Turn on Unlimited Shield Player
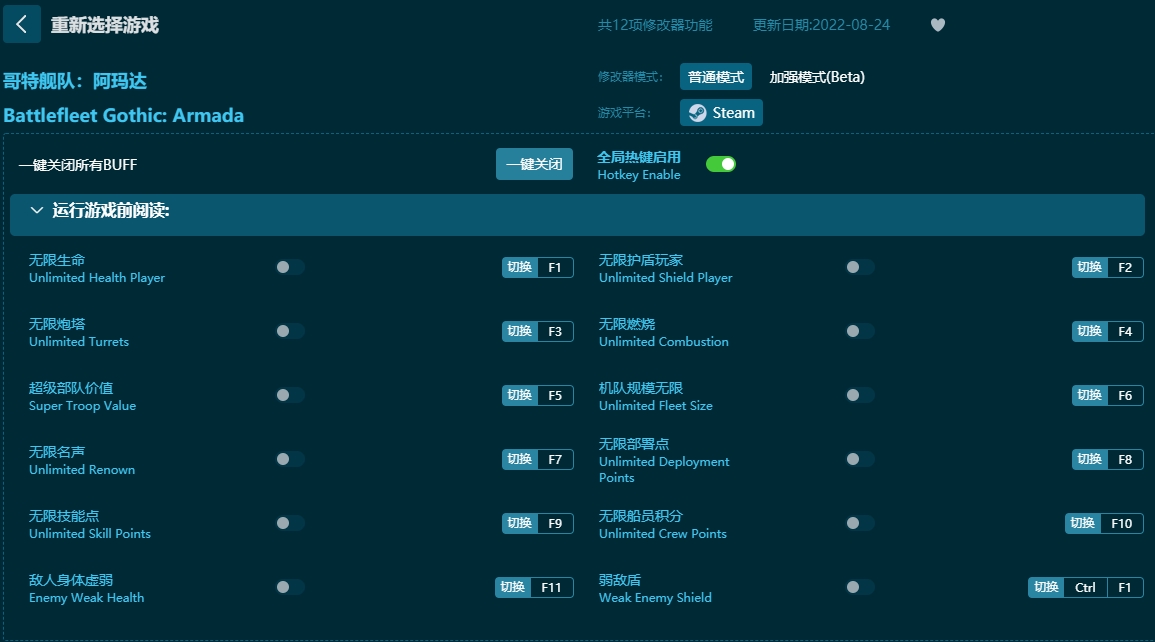Image resolution: width=1155 pixels, height=642 pixels. [859, 267]
